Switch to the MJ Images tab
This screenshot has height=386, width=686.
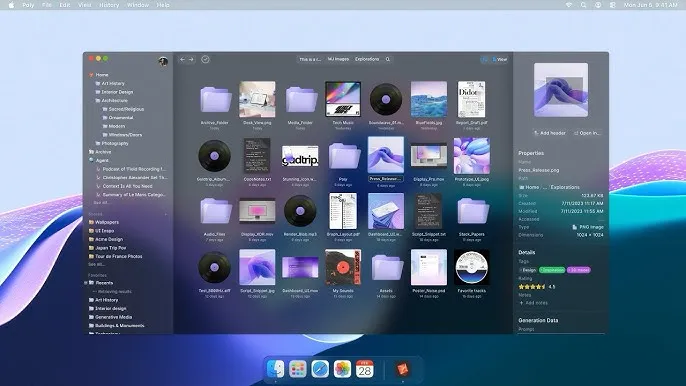coord(338,59)
